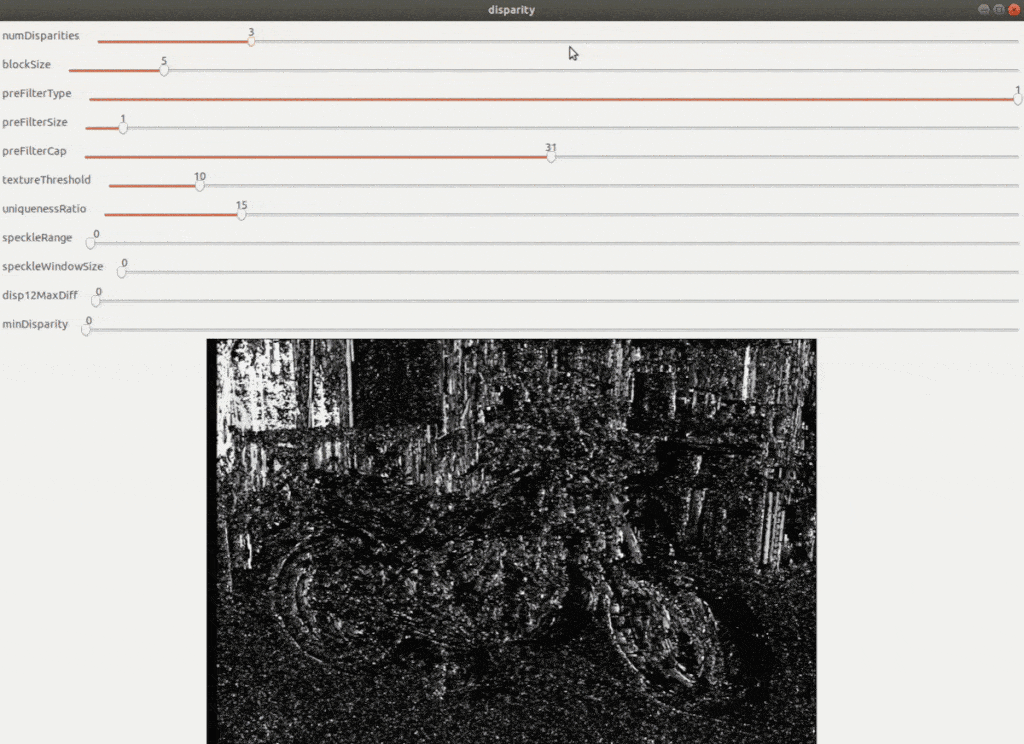This screenshot has height=744, width=1024.
Task: Click the textureThreshold slider handle
Action: click(x=200, y=186)
